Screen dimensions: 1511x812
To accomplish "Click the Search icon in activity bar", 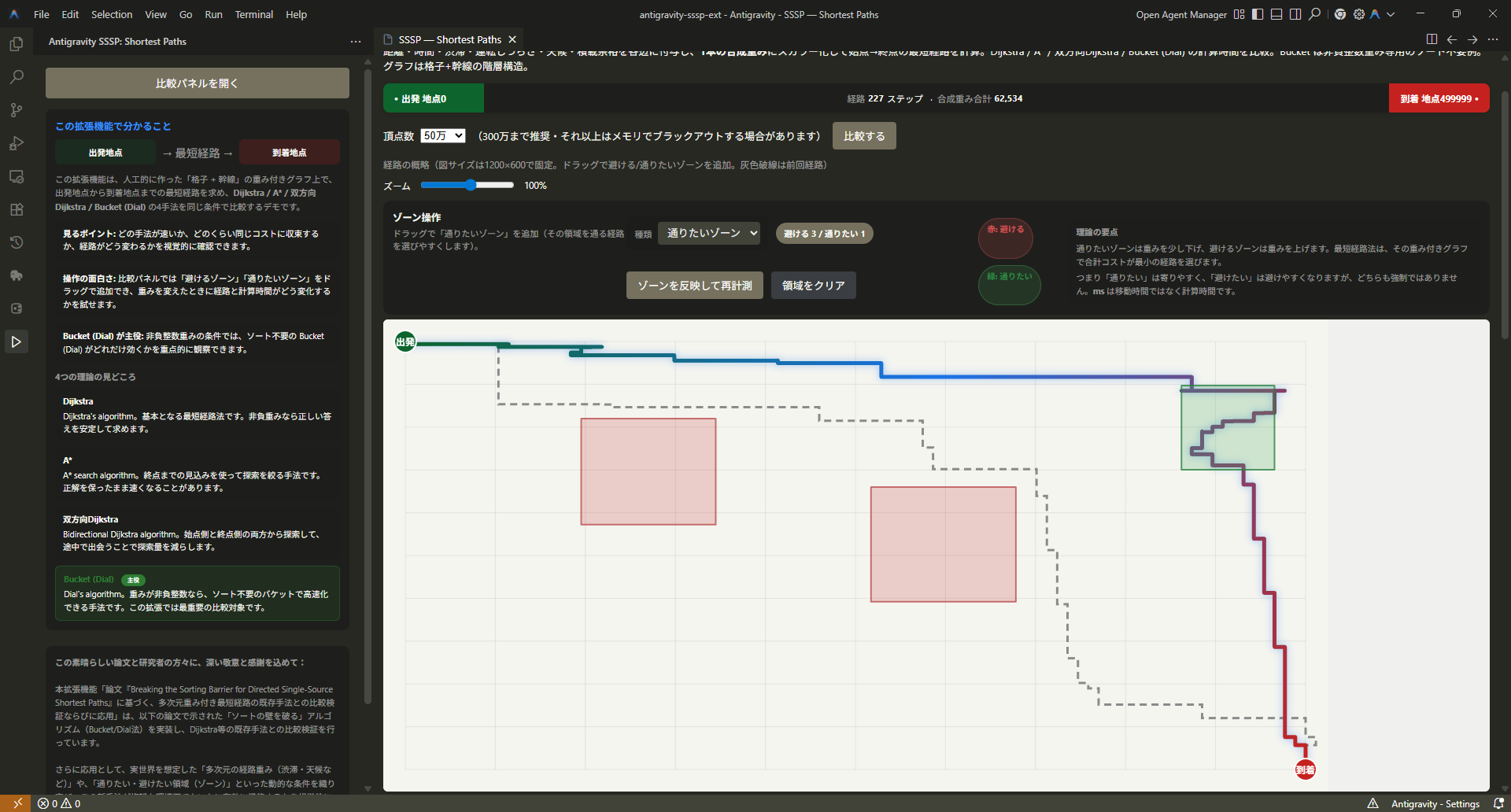I will pyautogui.click(x=16, y=77).
